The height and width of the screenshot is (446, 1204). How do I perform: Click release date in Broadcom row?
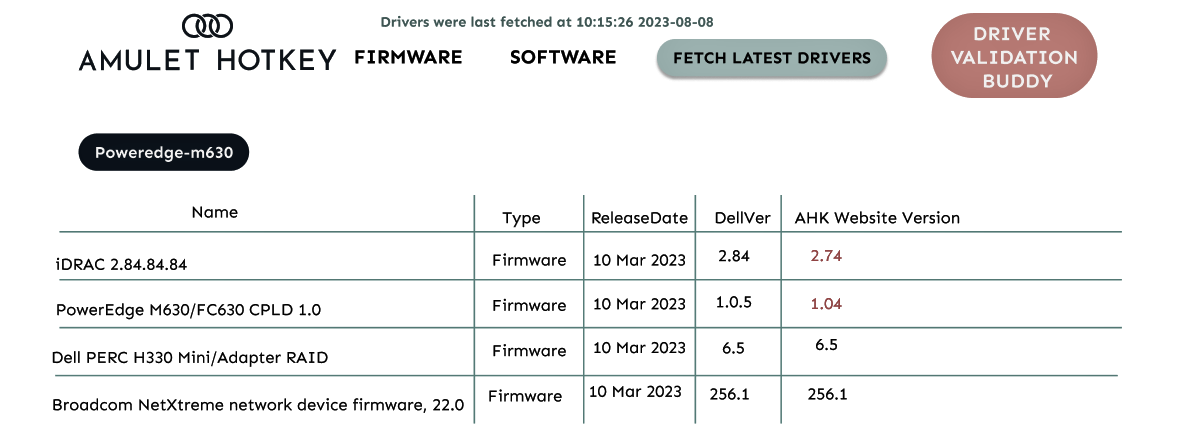click(636, 391)
